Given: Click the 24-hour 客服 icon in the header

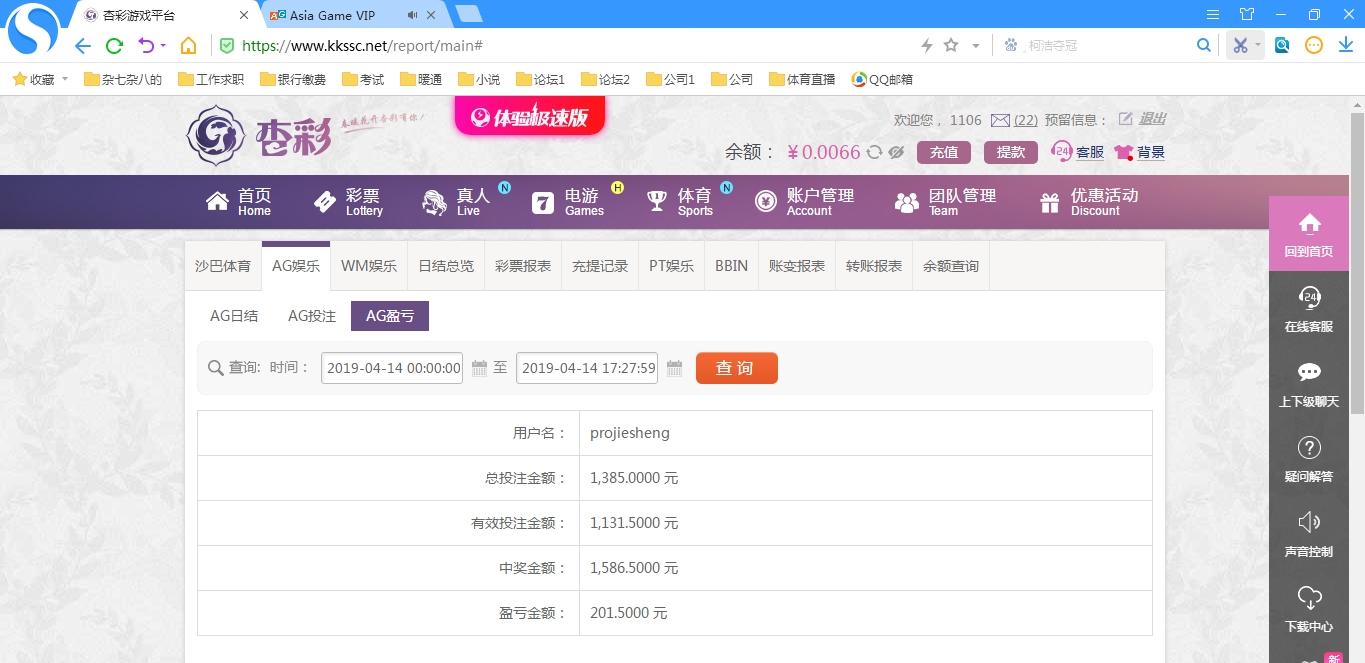Looking at the screenshot, I should pos(1062,151).
